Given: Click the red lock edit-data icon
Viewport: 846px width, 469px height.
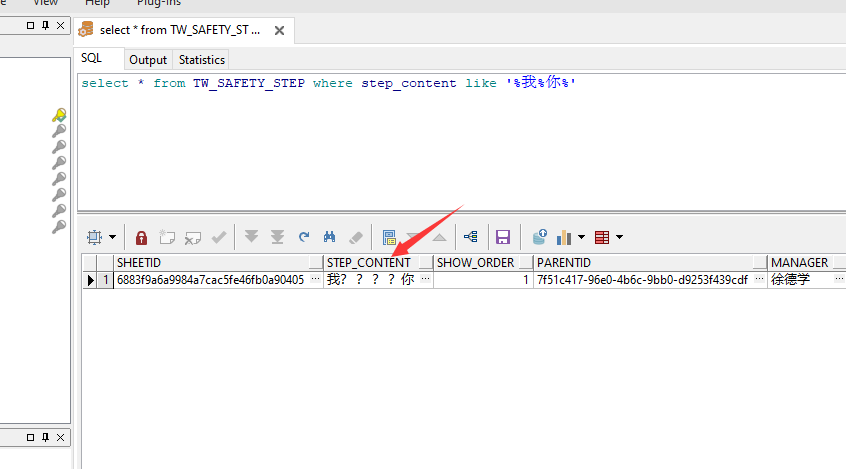Looking at the screenshot, I should pos(141,237).
